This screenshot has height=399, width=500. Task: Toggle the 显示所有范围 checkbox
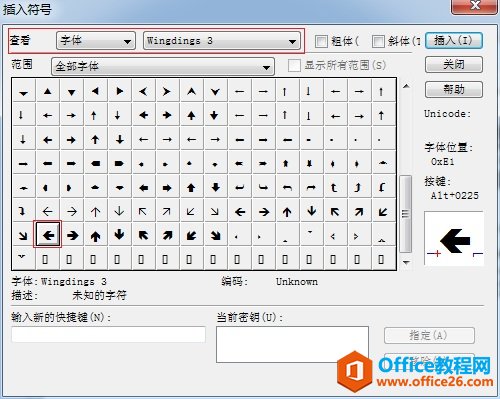(x=294, y=65)
